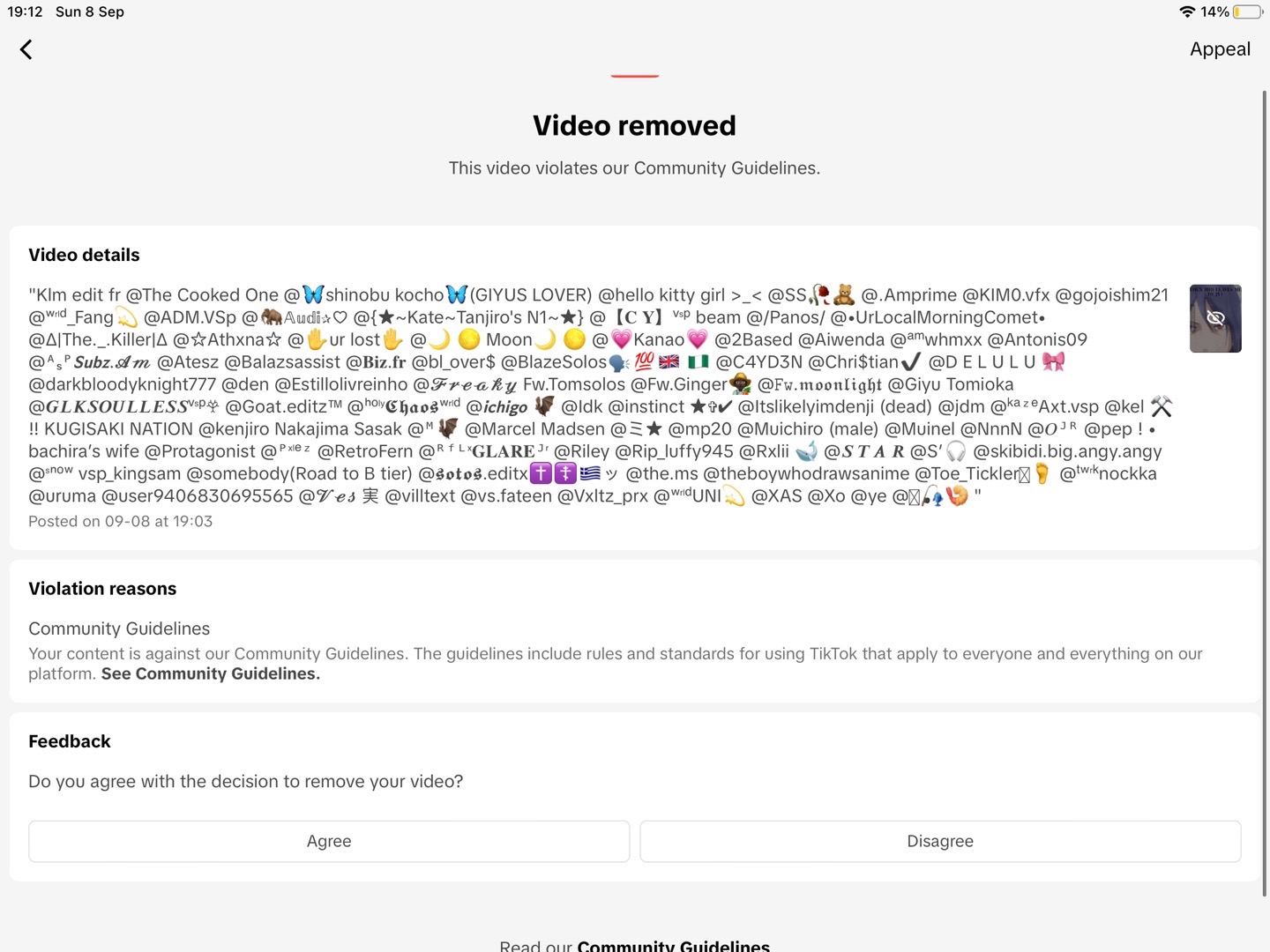Click the UK flag emoji in caption

point(669,361)
